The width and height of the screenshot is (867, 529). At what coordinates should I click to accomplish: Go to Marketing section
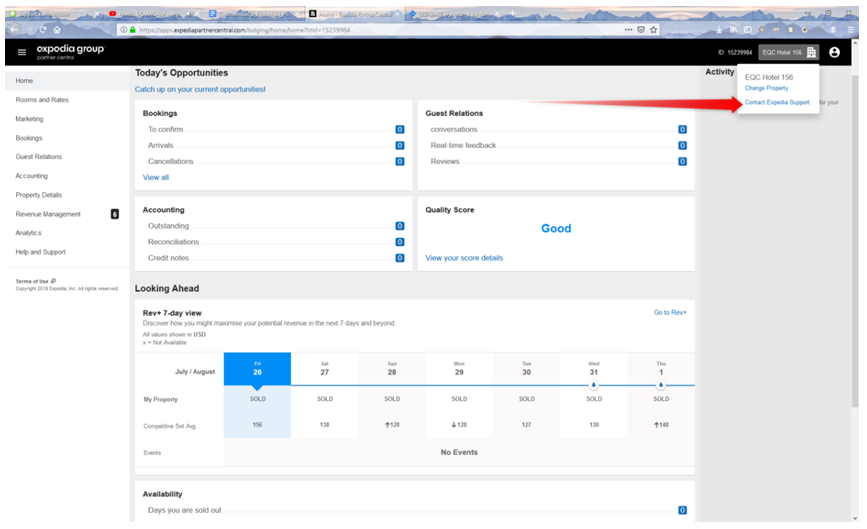(x=29, y=119)
